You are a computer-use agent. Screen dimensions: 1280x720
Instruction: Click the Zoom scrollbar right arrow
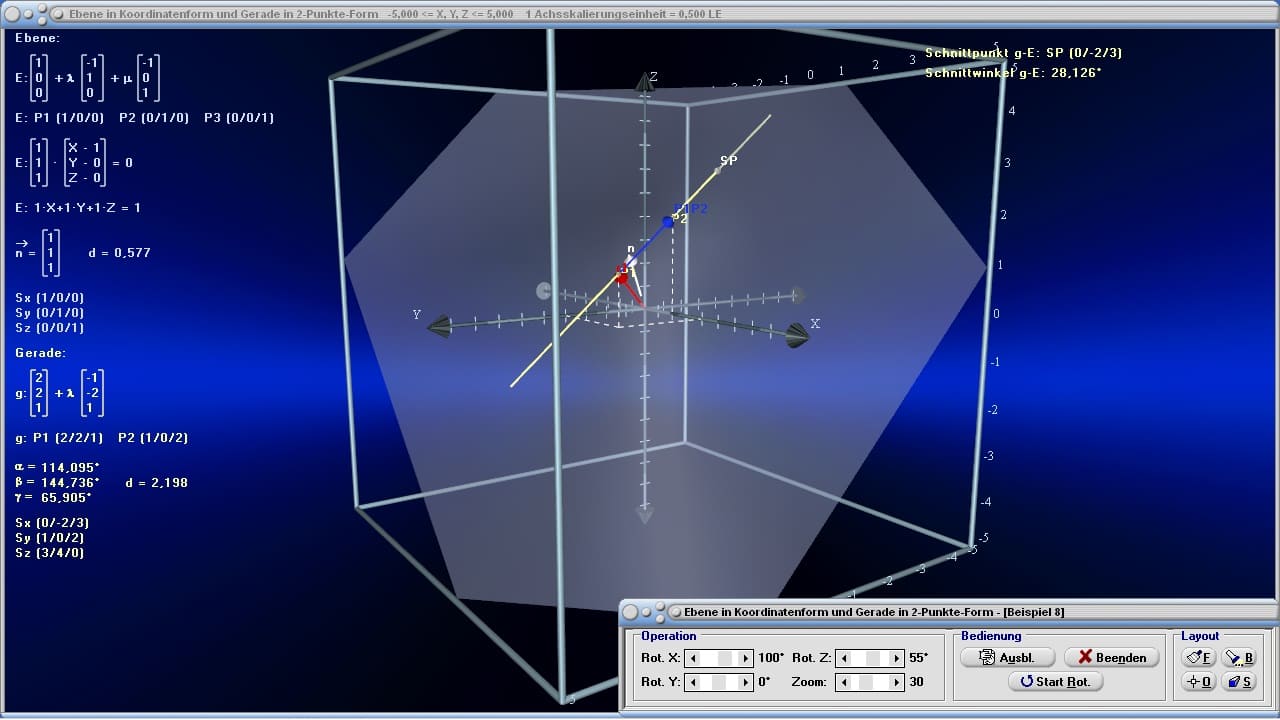click(896, 682)
